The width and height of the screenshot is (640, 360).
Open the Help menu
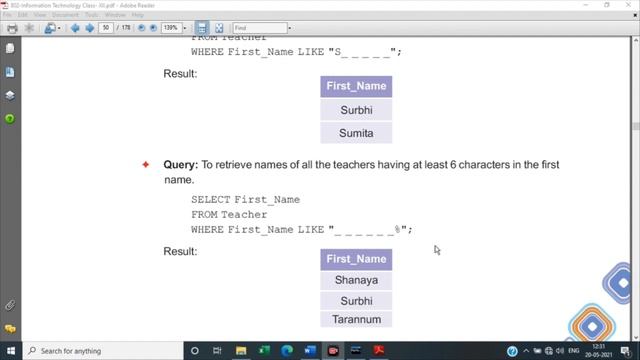[138, 15]
